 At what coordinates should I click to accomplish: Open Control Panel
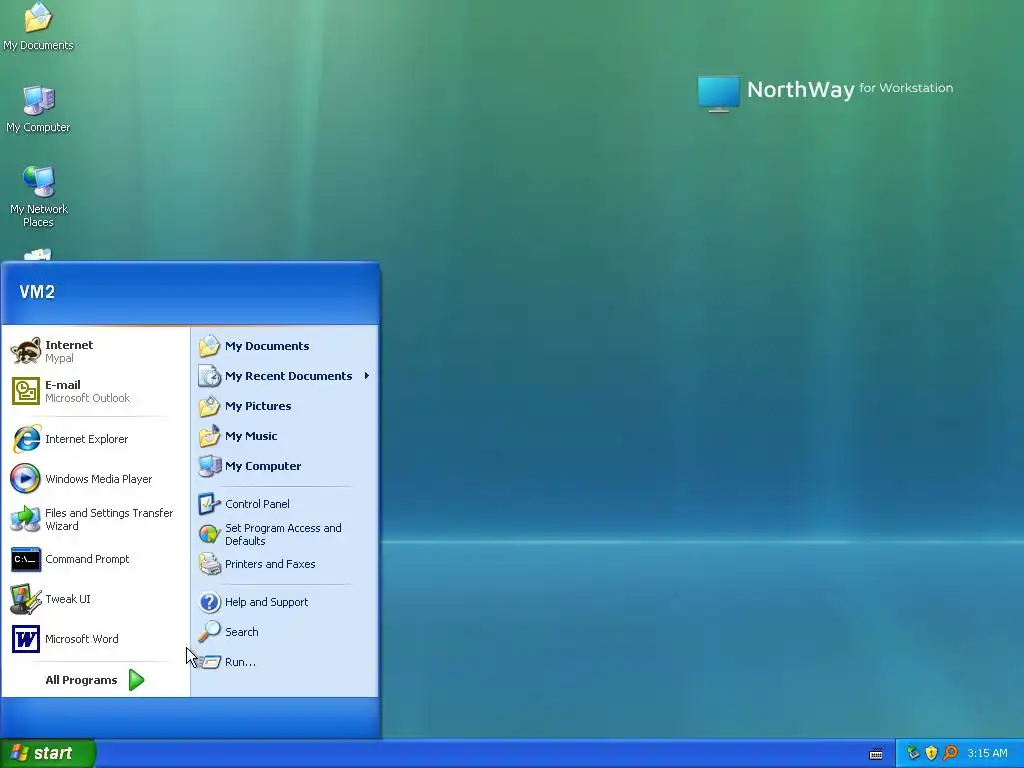pyautogui.click(x=284, y=504)
